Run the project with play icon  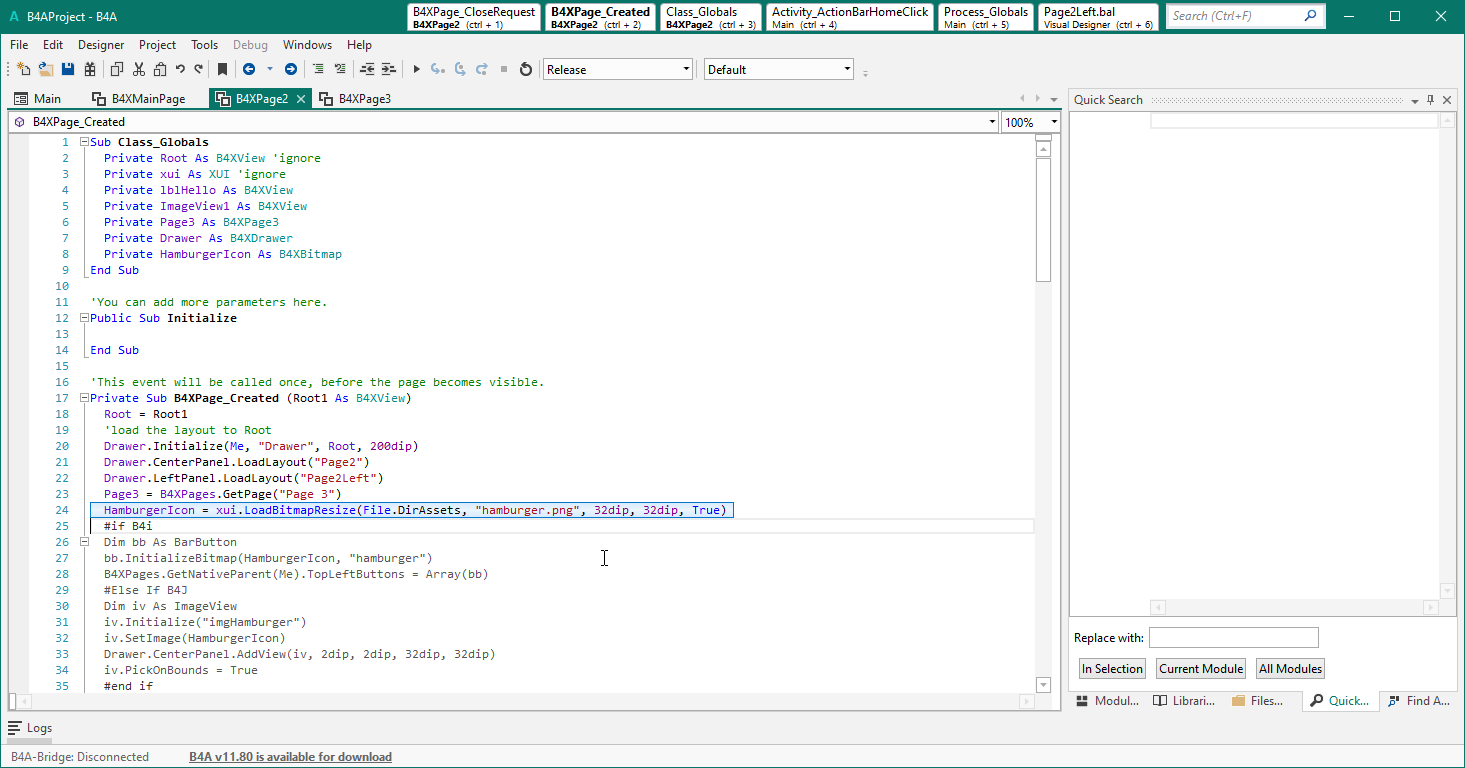click(x=417, y=69)
